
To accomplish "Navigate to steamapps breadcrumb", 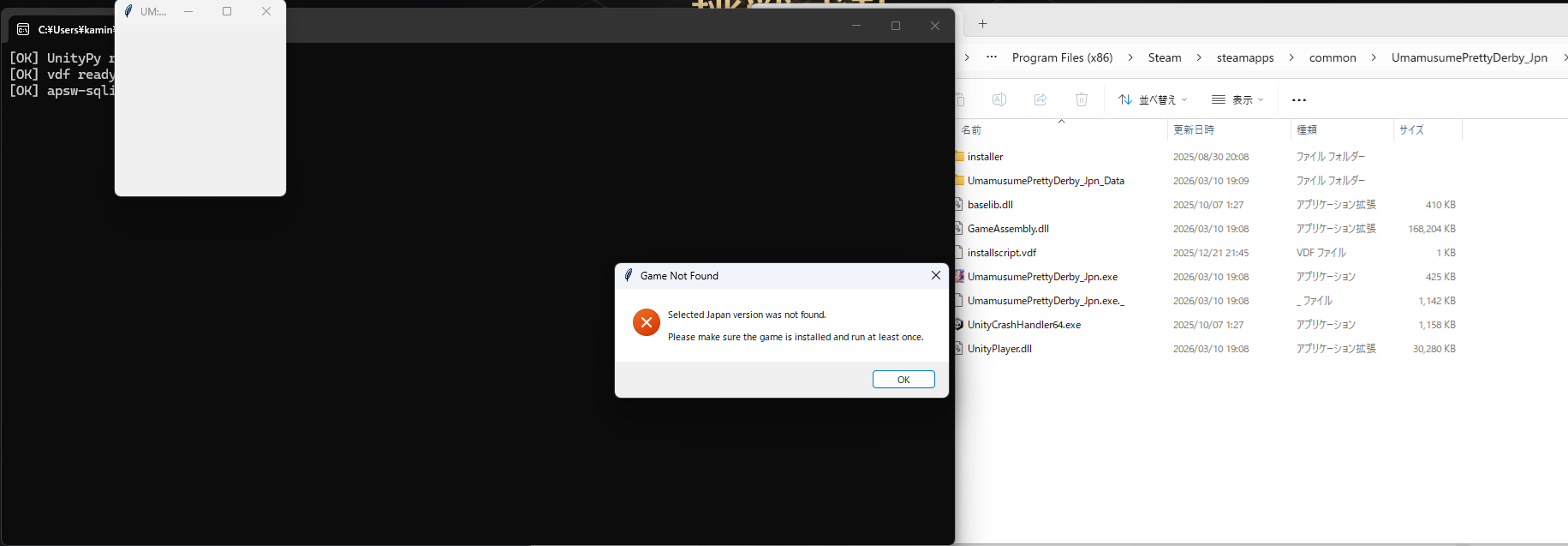I will coord(1245,57).
